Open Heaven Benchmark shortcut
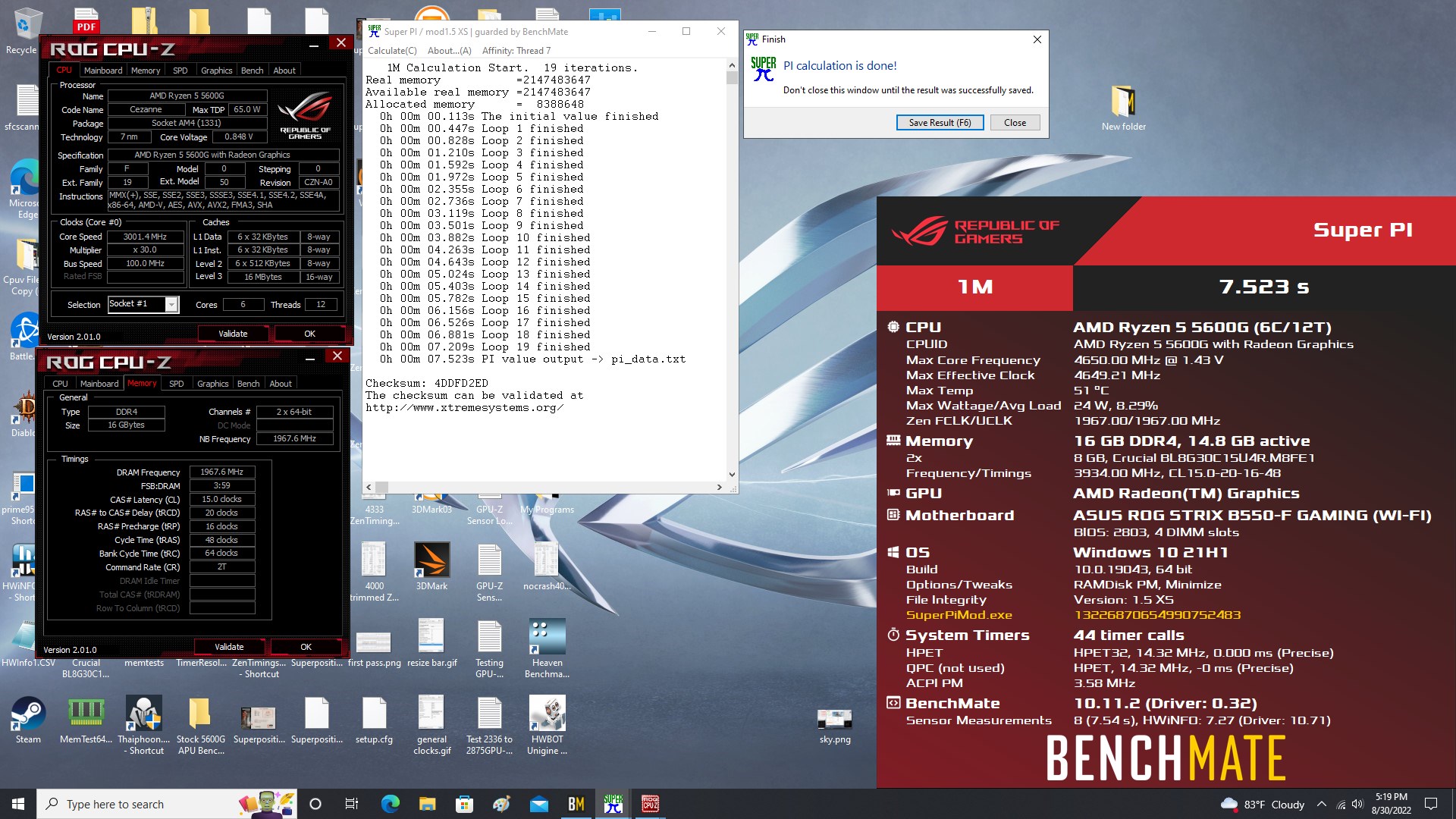The image size is (1456, 819). (547, 648)
